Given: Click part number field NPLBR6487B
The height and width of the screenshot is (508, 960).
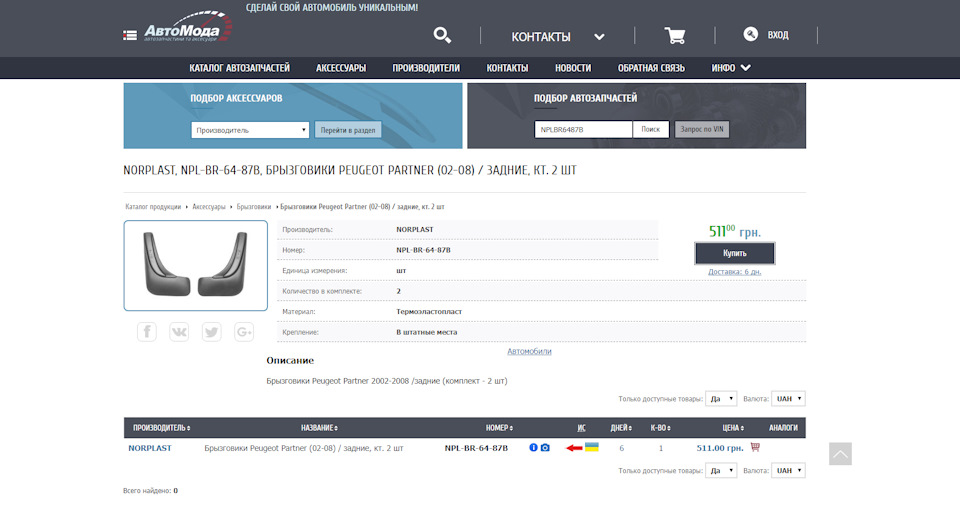Looking at the screenshot, I should click(x=583, y=129).
